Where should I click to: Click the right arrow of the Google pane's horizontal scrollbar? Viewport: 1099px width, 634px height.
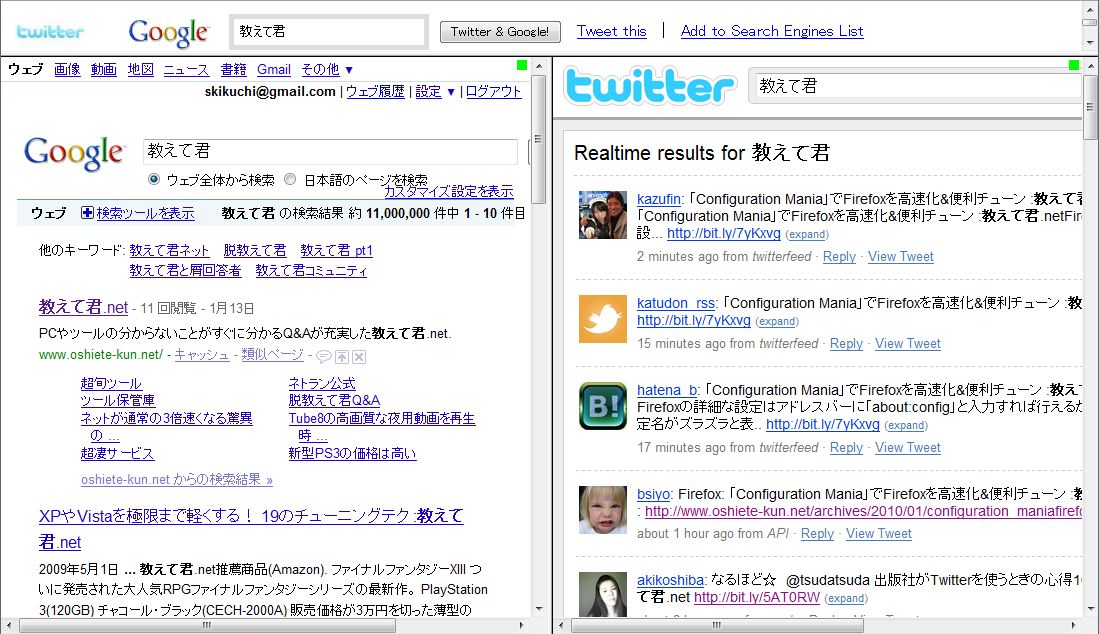521,625
